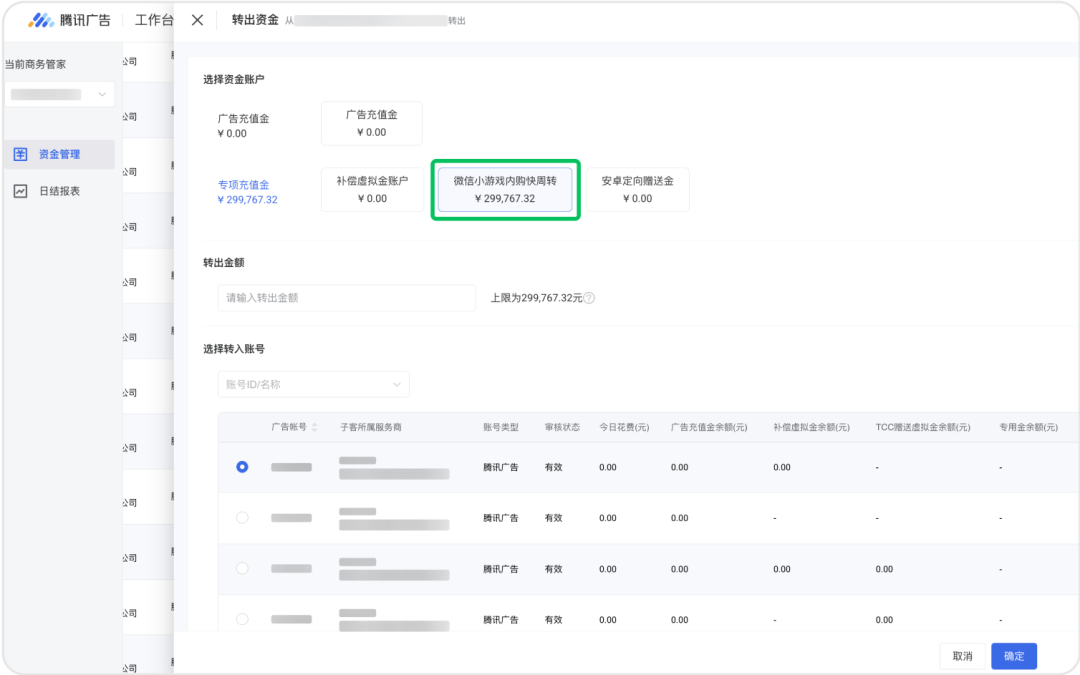Open the help icon next to 上限为299,767.32元
Screen dimensions: 1080x675
point(589,297)
